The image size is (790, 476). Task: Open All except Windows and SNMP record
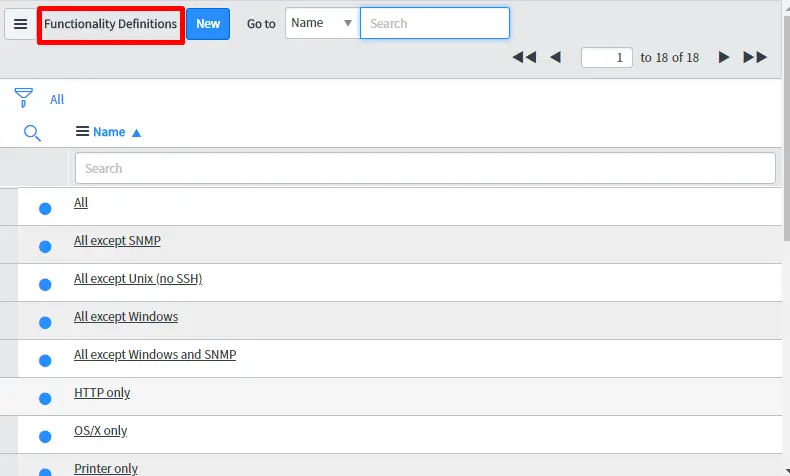click(155, 355)
